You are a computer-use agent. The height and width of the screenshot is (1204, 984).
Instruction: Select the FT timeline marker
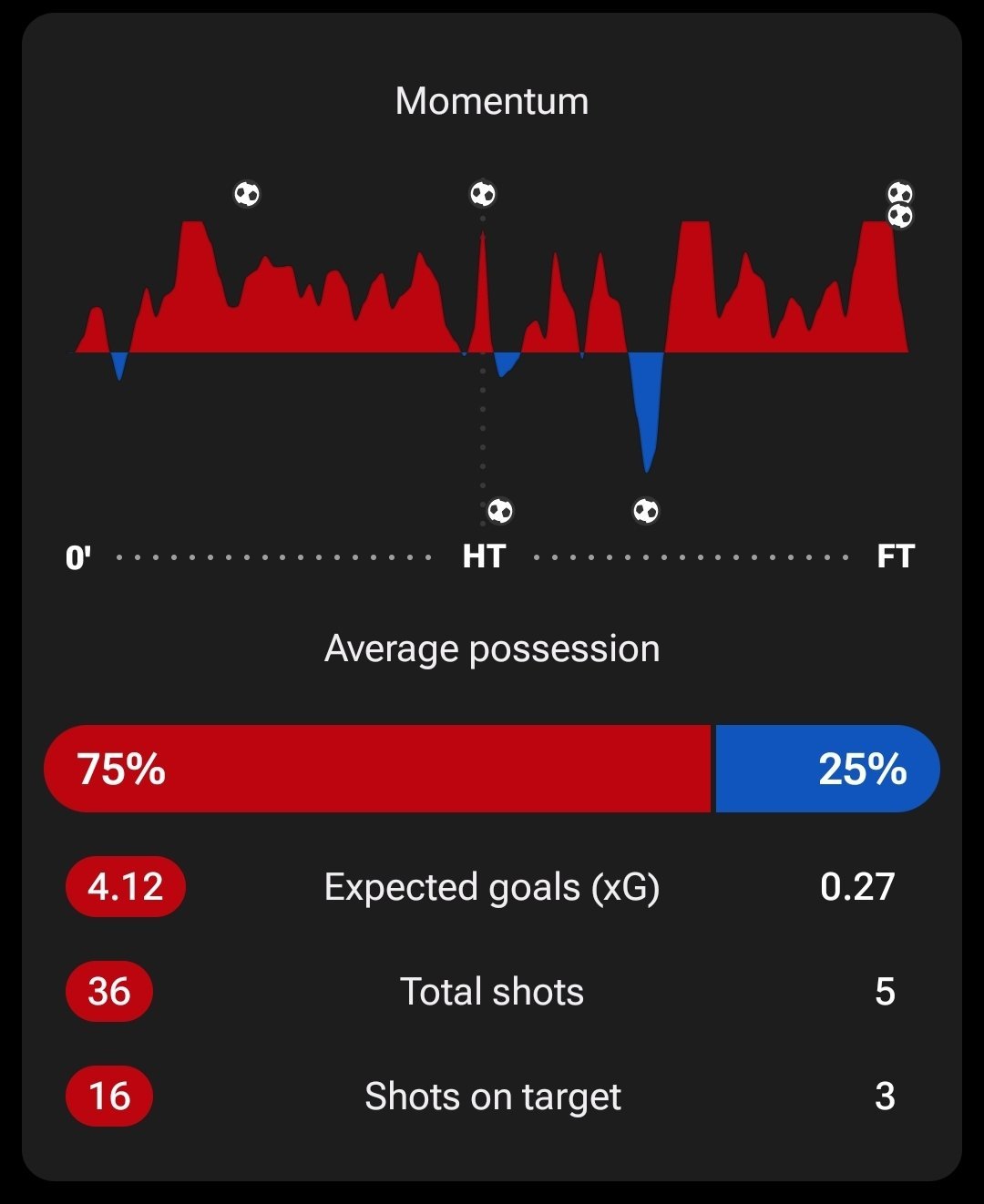pyautogui.click(x=895, y=556)
